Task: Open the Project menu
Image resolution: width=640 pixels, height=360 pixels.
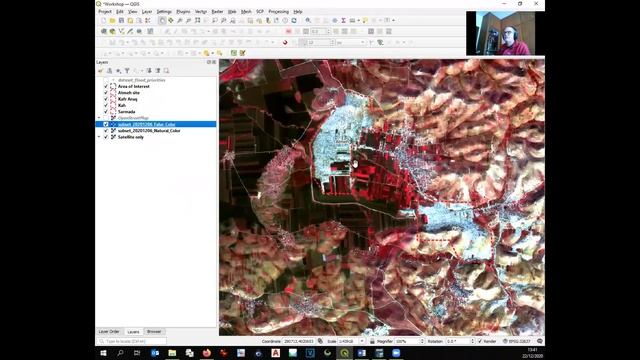Action: click(x=105, y=12)
